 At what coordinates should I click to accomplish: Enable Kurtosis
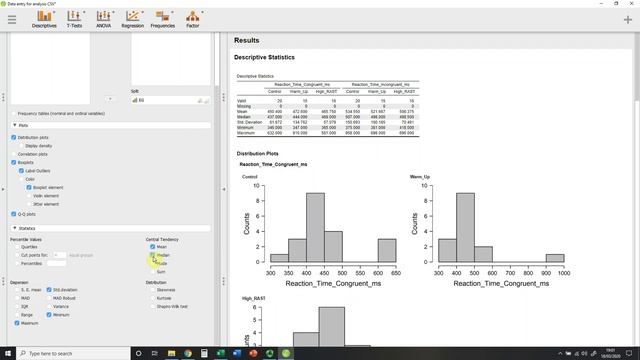coord(152,298)
